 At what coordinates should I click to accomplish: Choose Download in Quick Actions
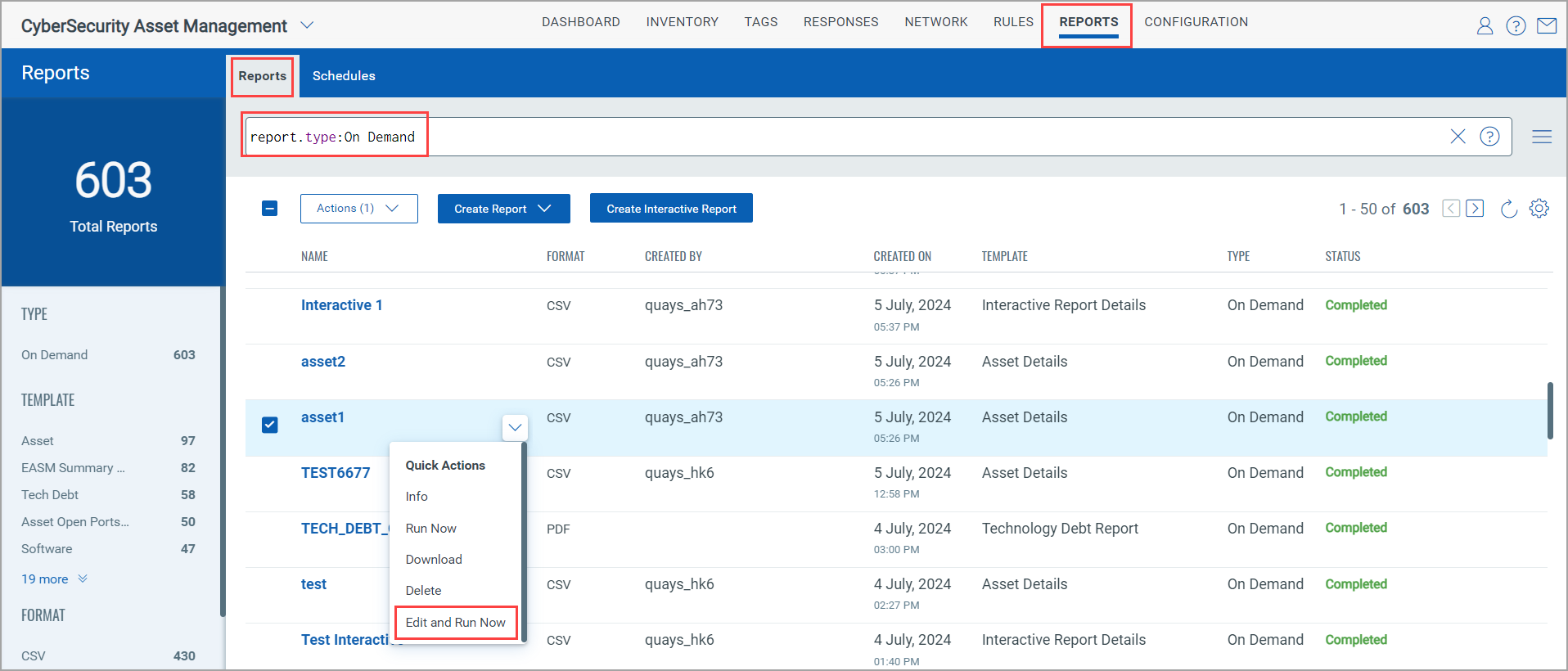434,560
